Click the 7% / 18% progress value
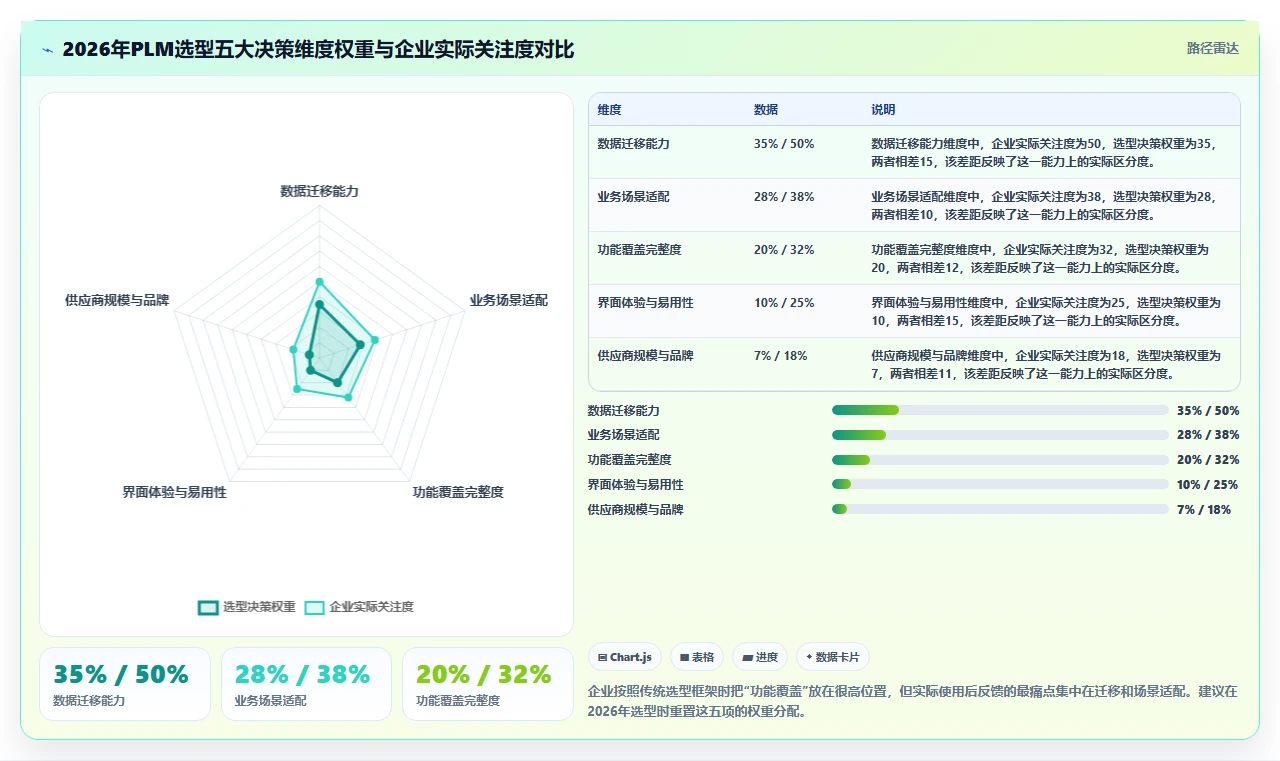Screen dimensions: 1280x761 click(1204, 509)
